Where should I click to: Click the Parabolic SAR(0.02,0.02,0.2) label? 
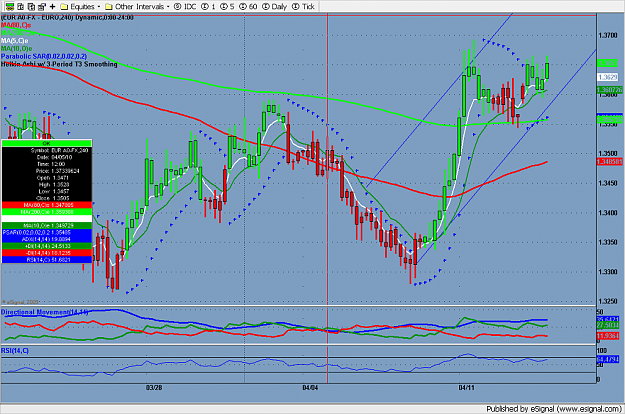click(x=44, y=56)
